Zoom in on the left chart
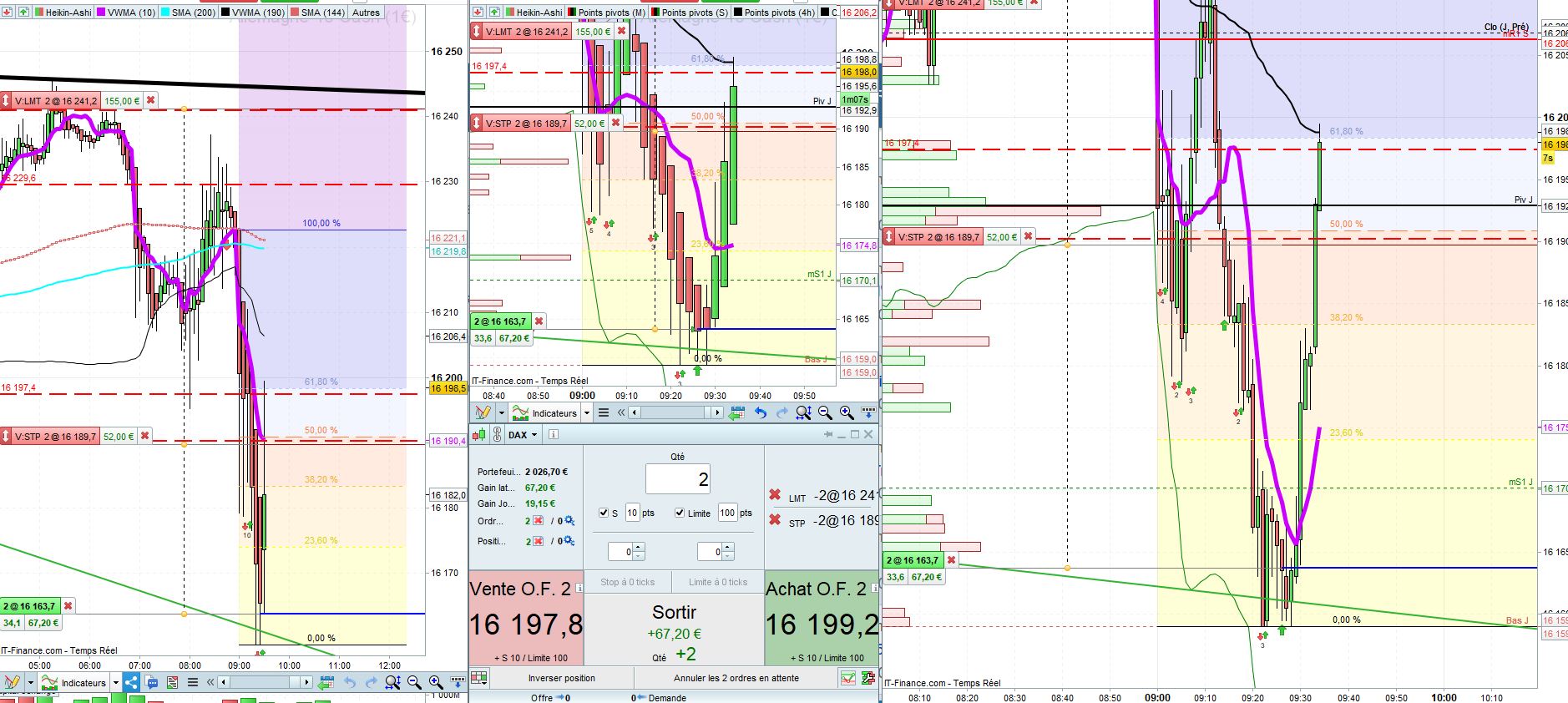1568x703 pixels. pos(435,682)
